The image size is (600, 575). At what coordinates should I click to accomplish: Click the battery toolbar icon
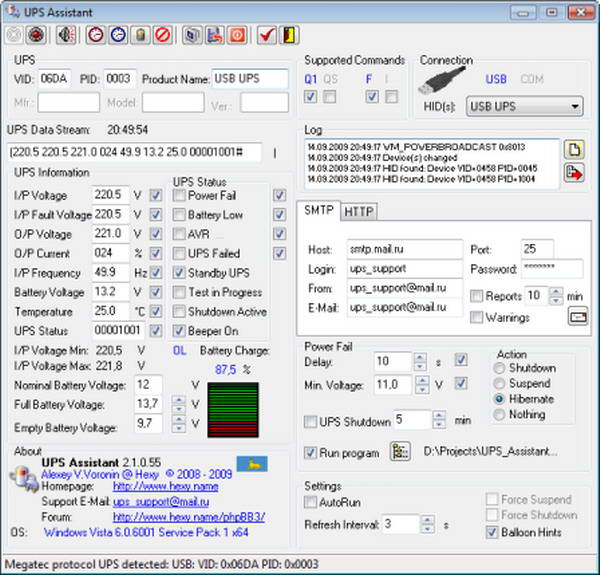click(141, 34)
